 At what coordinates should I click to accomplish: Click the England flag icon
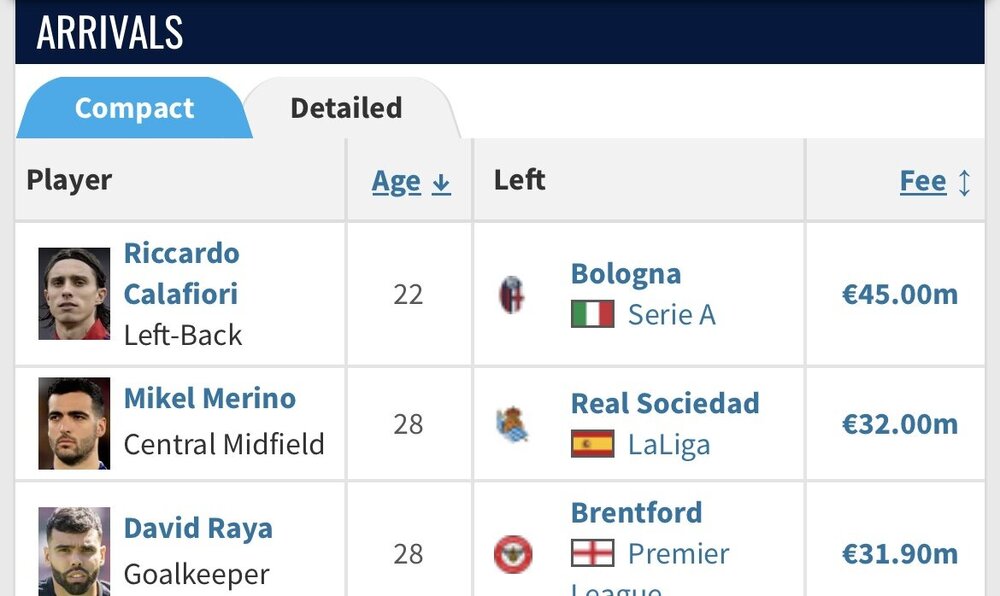[x=592, y=553]
